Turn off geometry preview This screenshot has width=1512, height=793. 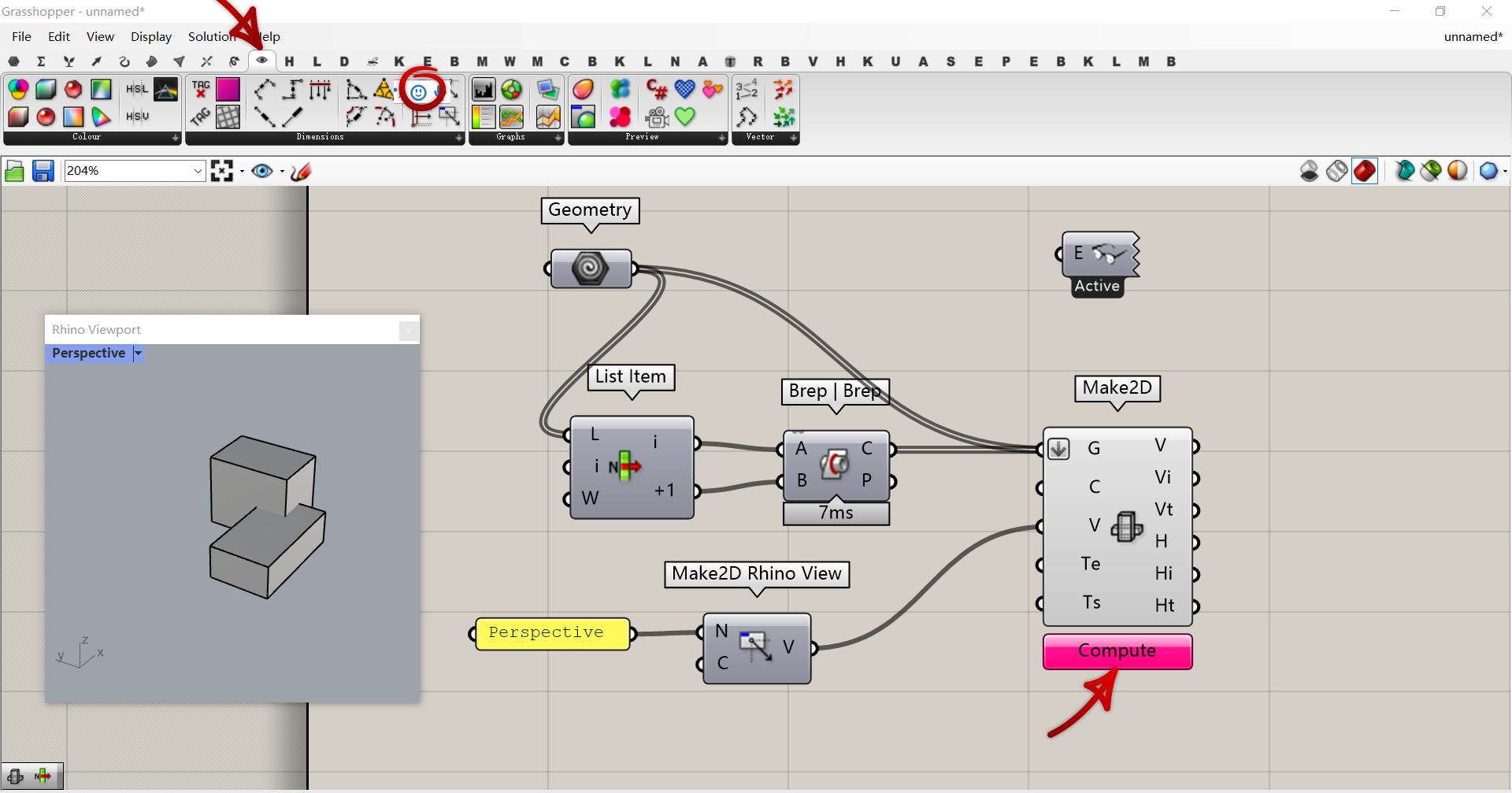tap(1310, 171)
